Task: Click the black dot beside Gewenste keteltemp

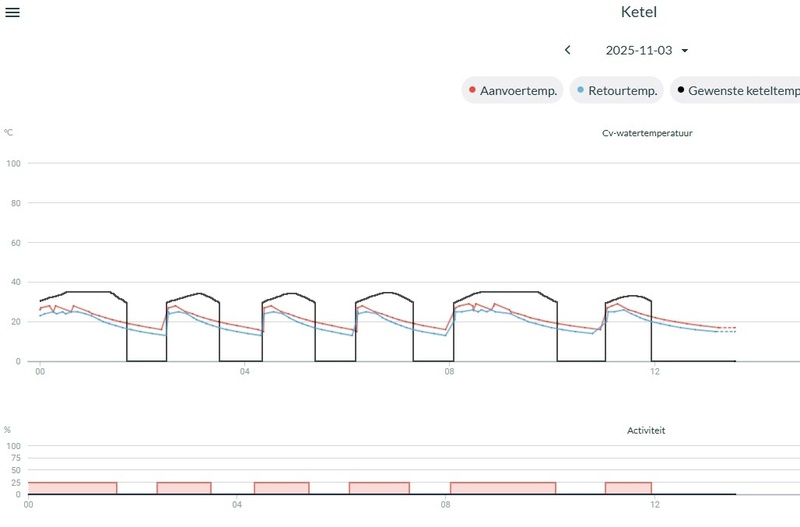Action: click(681, 91)
